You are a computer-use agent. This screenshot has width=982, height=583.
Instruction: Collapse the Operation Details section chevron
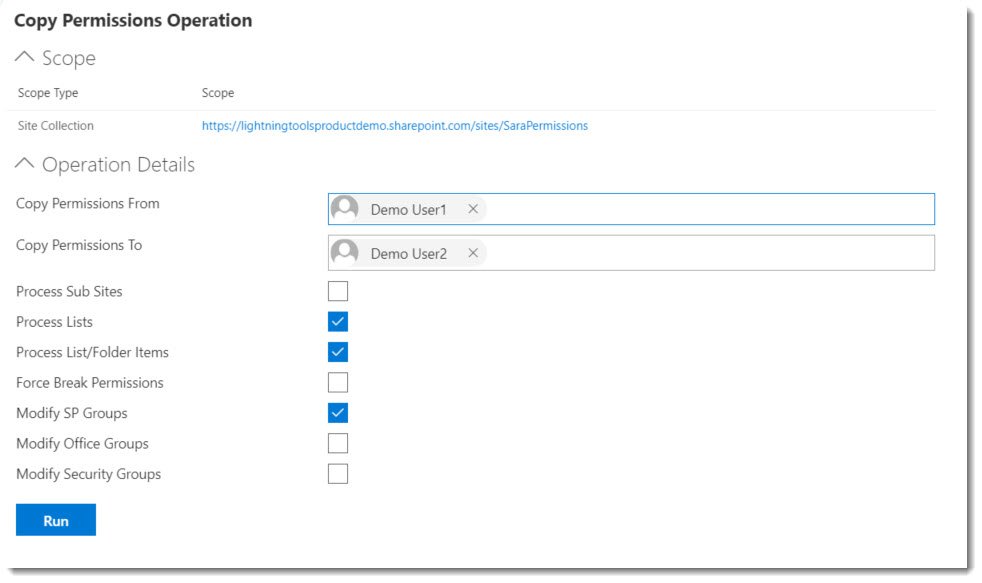pos(24,164)
